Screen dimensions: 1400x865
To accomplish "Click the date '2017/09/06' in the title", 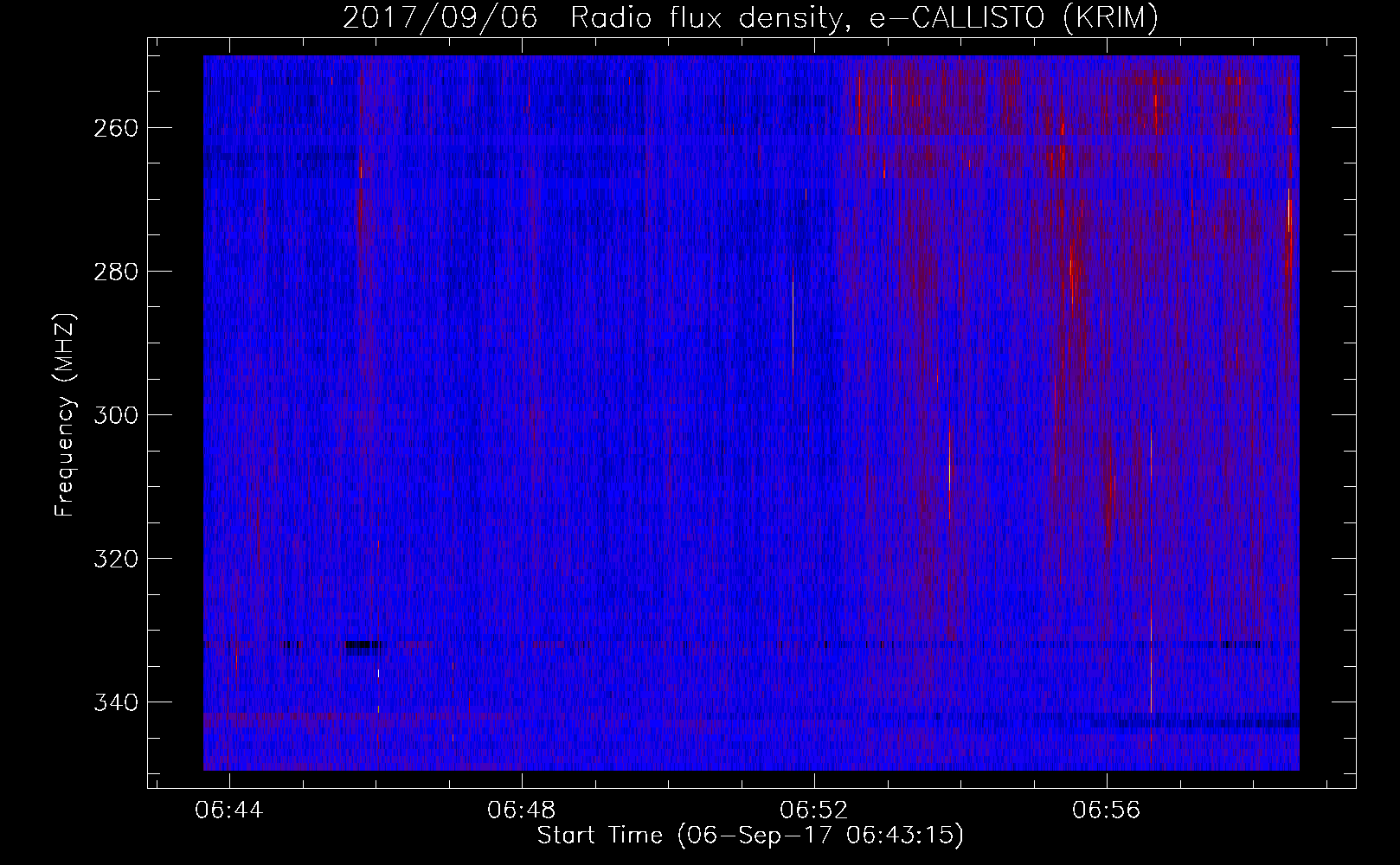I will pos(439,18).
